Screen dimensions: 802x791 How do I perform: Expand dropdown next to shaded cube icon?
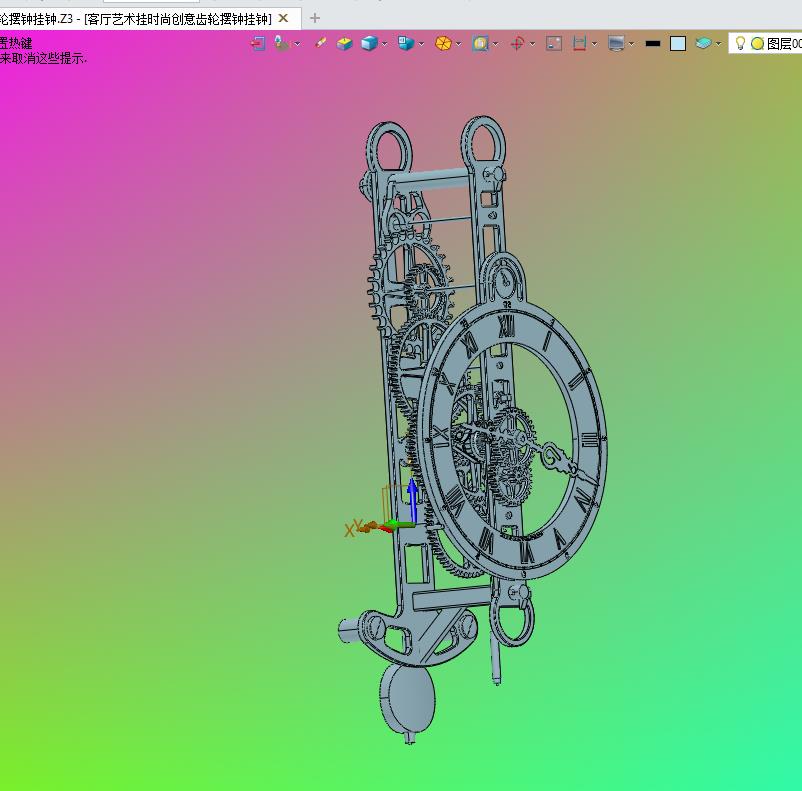(x=384, y=44)
